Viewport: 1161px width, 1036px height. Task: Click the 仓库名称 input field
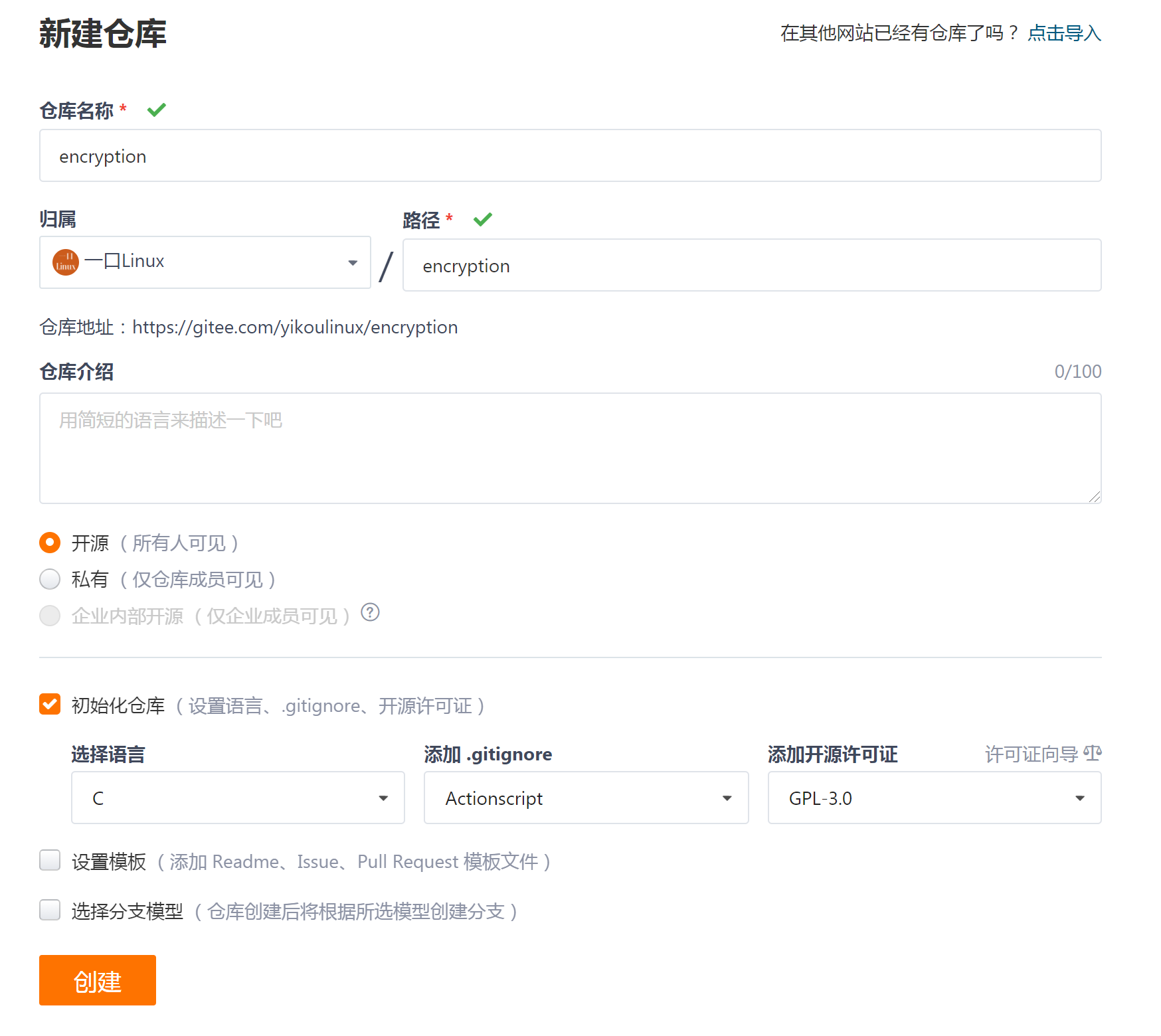point(571,155)
